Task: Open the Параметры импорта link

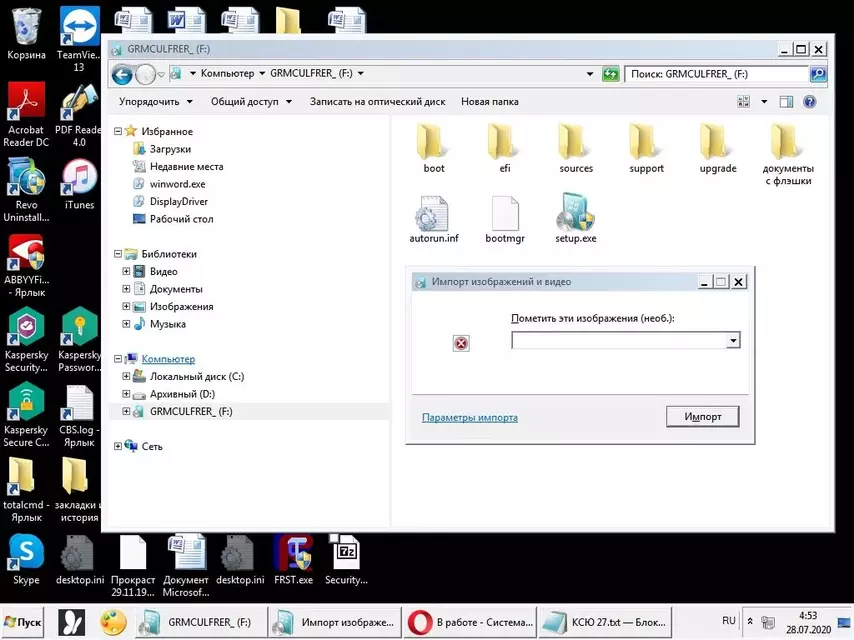Action: (469, 418)
